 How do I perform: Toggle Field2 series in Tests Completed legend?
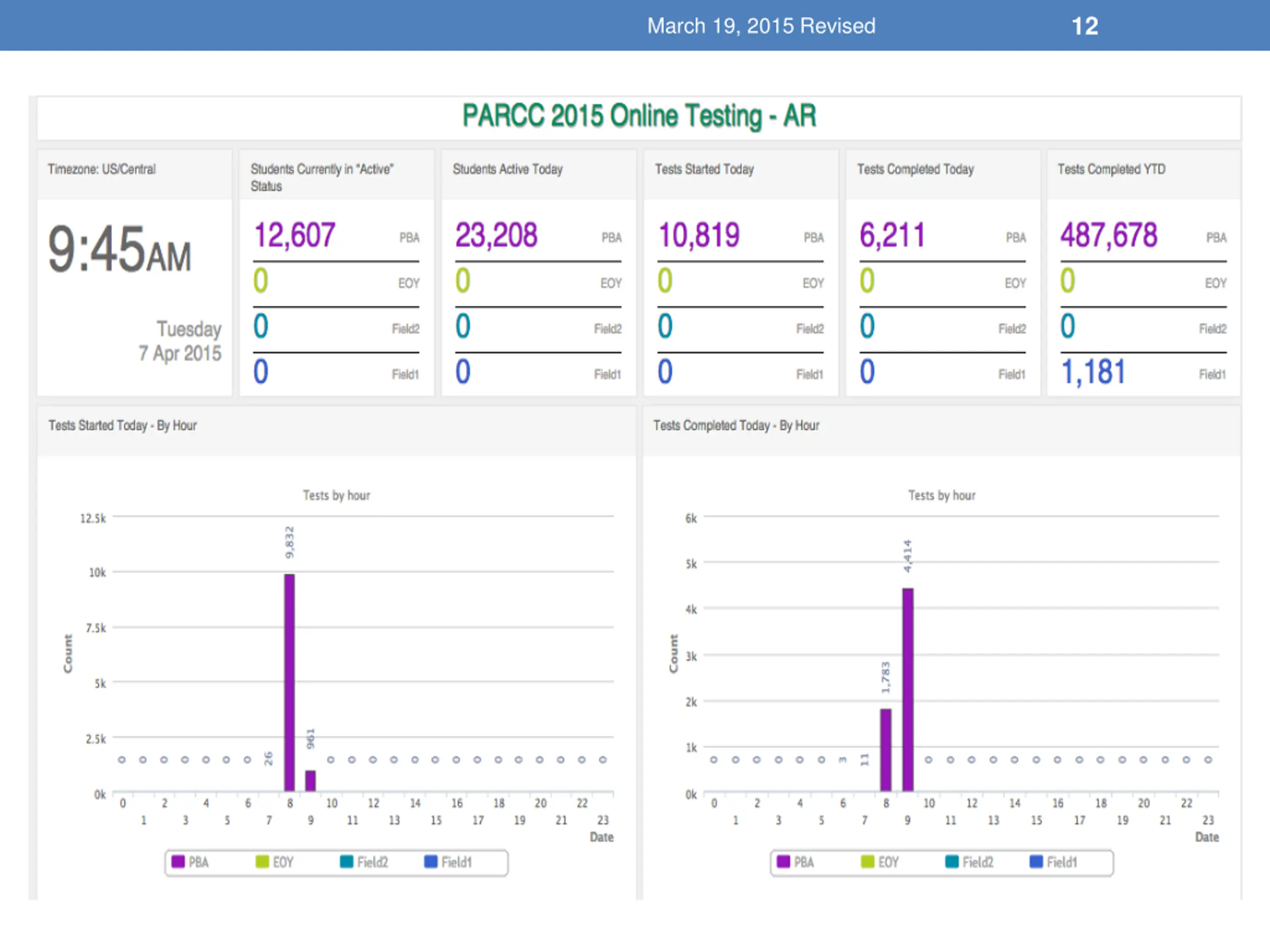pyautogui.click(x=969, y=862)
